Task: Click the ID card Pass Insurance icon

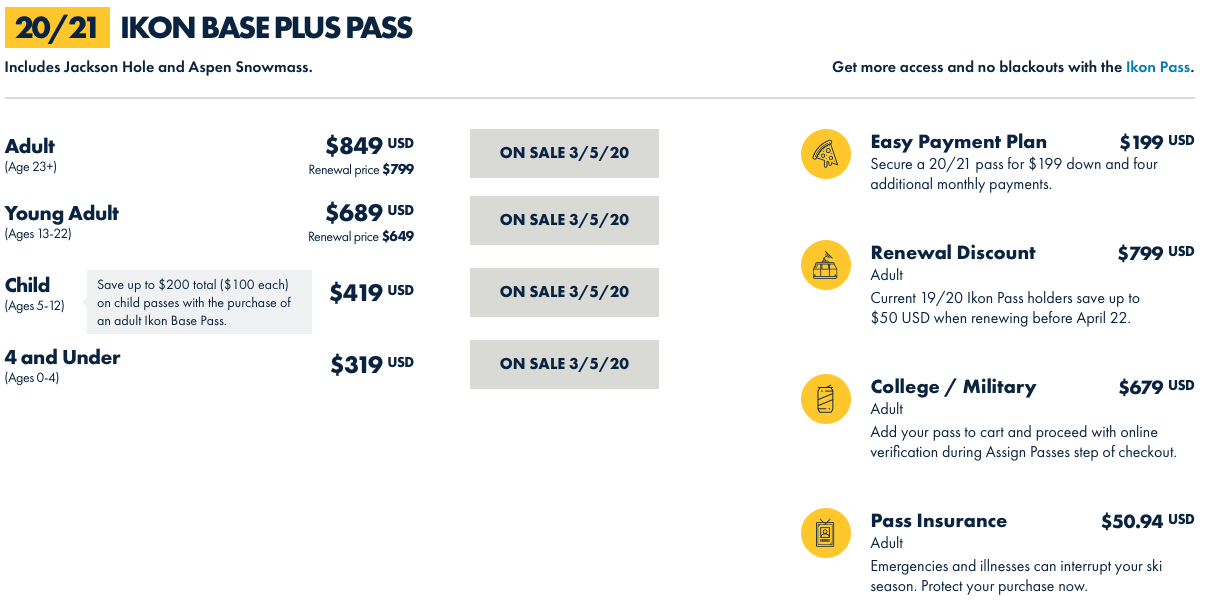Action: (826, 533)
